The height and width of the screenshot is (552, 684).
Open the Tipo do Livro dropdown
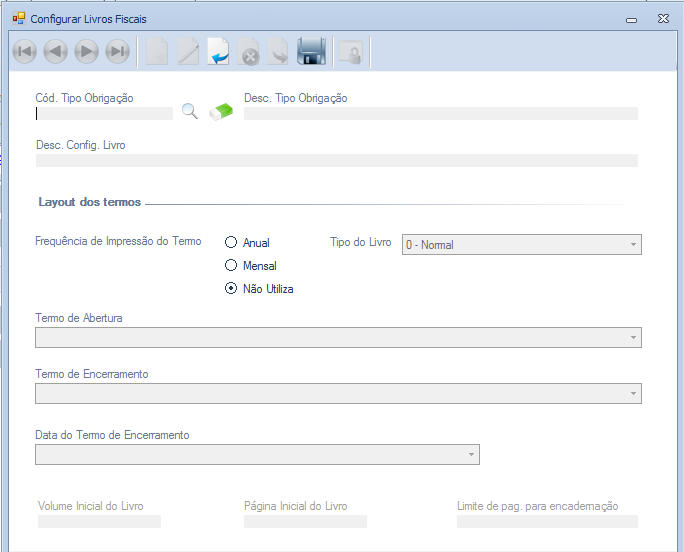point(521,245)
